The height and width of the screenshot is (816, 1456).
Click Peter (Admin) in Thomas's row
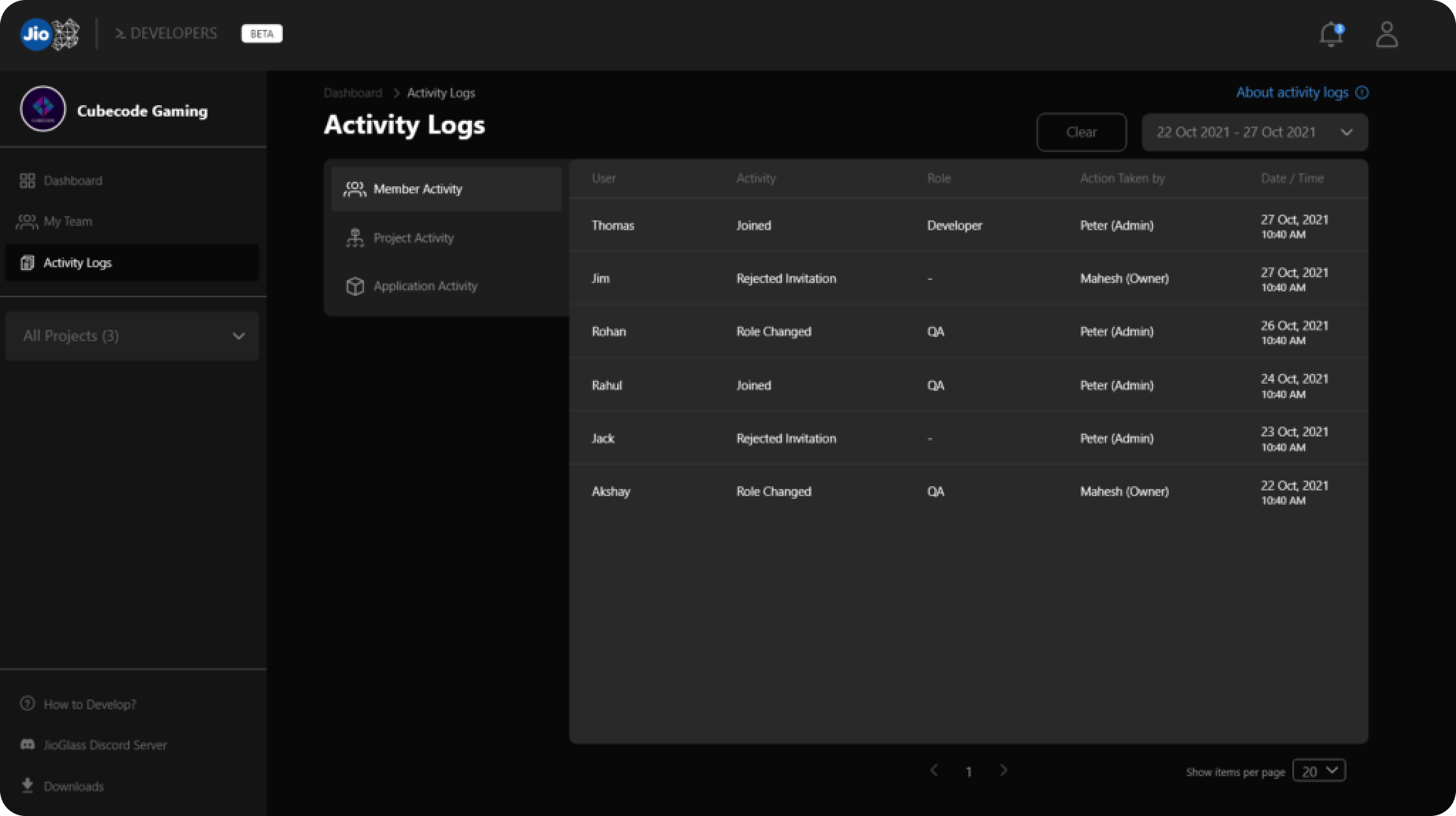click(1116, 225)
